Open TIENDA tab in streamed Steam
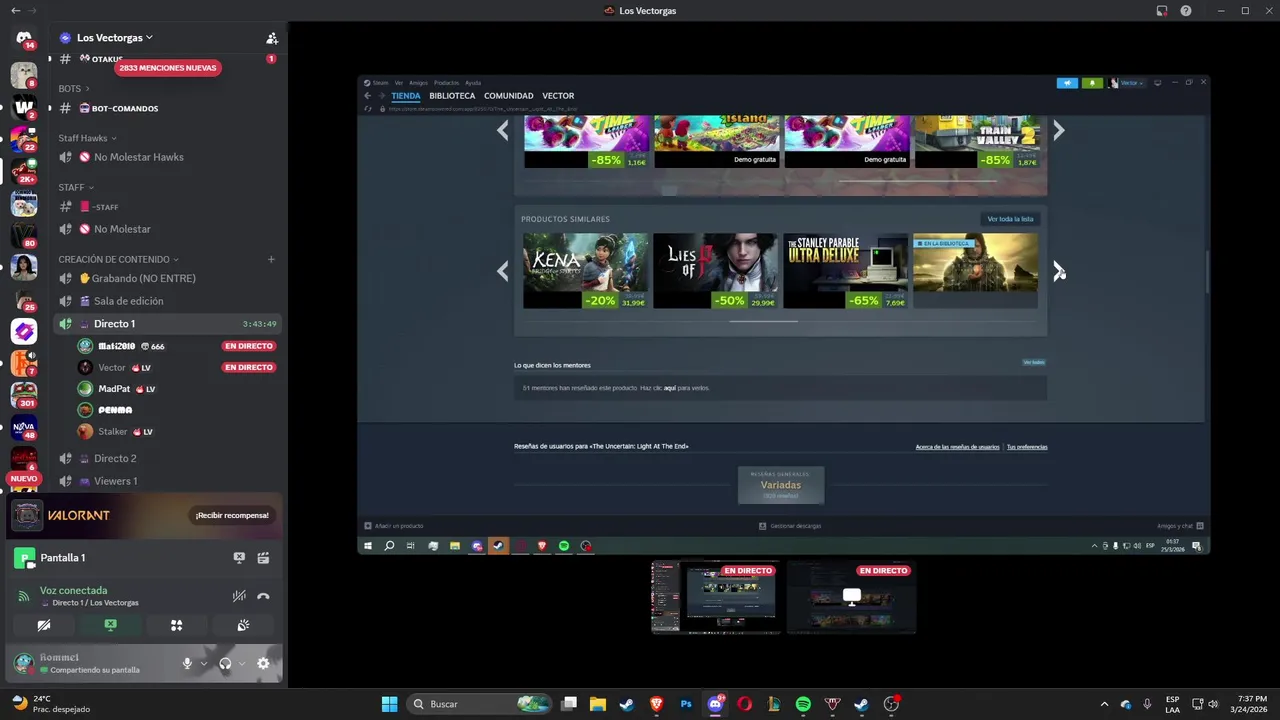This screenshot has width=1280, height=720. click(x=406, y=96)
